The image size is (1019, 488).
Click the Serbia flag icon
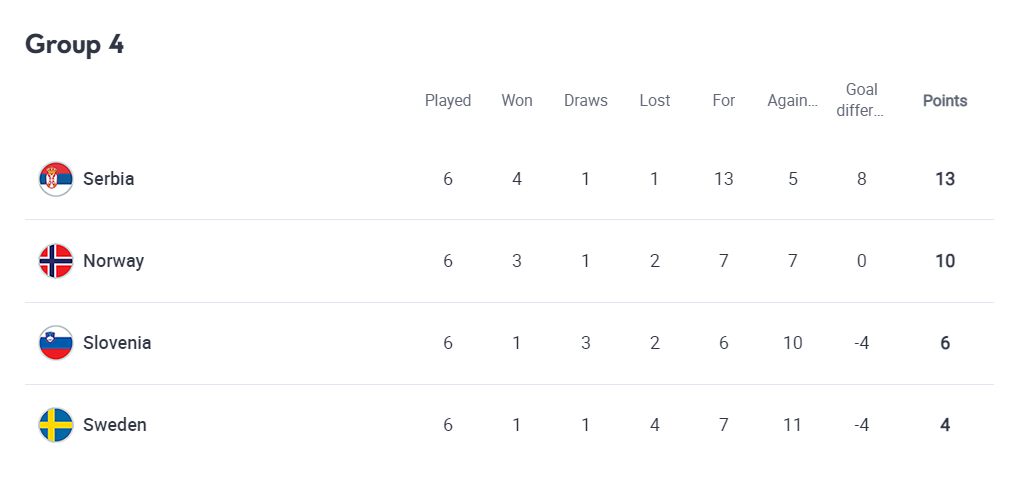click(56, 179)
